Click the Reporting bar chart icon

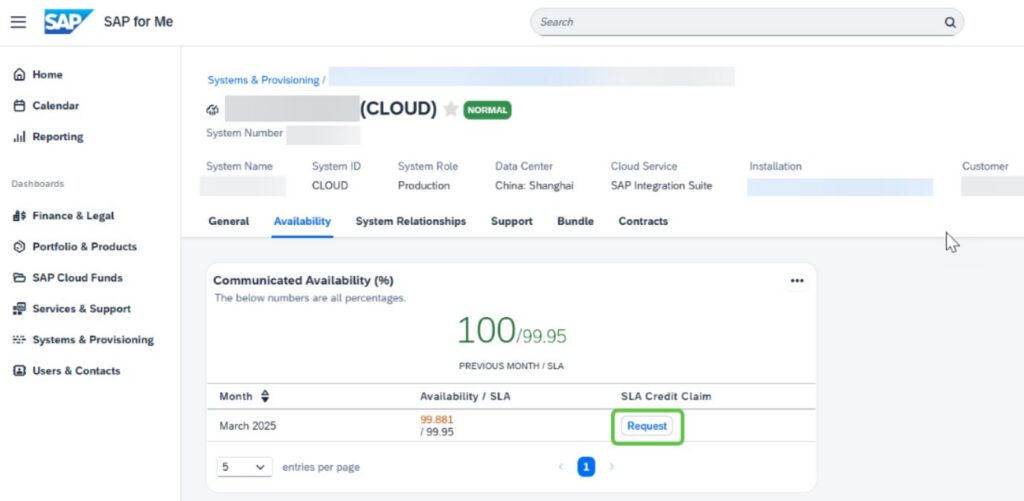point(20,137)
